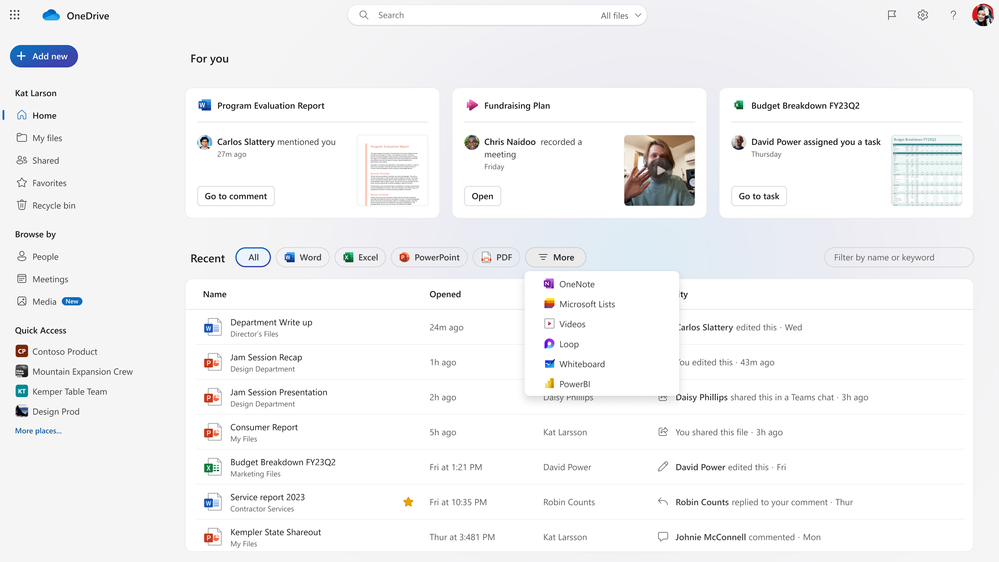999x562 pixels.
Task: Browse by Media
Action: click(x=44, y=301)
